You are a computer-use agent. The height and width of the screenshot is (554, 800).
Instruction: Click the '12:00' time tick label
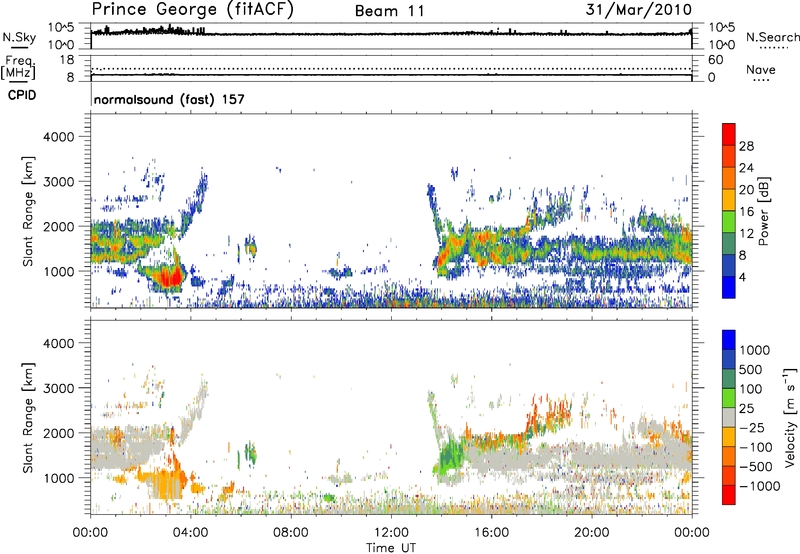pyautogui.click(x=391, y=533)
